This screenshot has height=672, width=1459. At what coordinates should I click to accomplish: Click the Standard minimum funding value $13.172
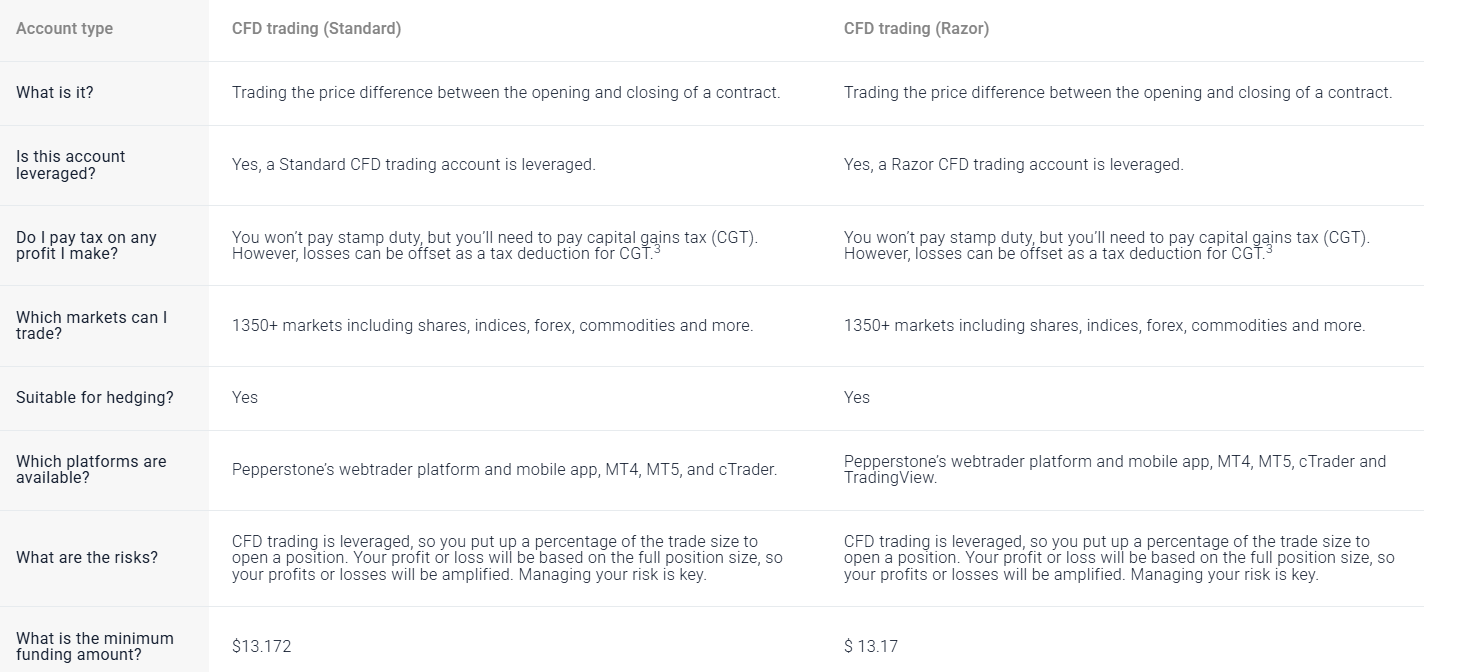262,646
